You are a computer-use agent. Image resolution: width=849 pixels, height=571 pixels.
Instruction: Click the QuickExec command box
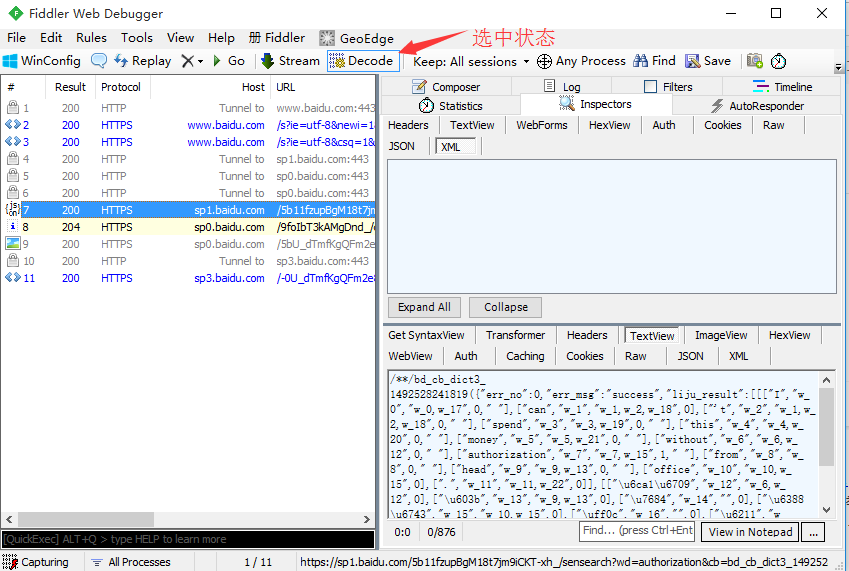[188, 539]
